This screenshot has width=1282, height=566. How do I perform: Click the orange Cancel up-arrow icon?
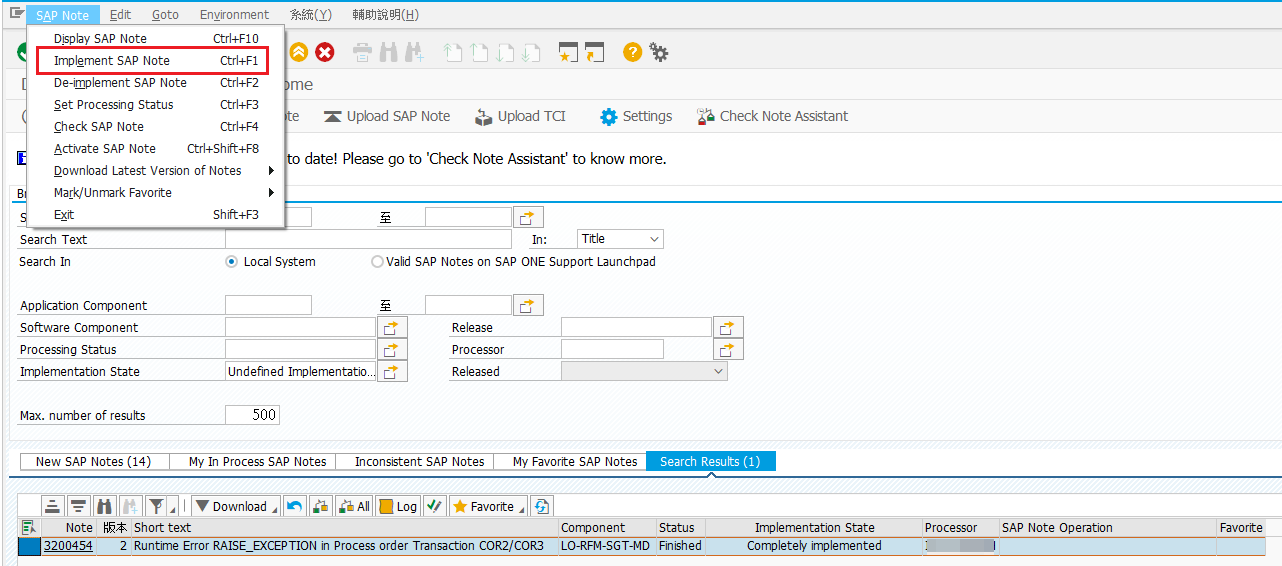(x=298, y=52)
